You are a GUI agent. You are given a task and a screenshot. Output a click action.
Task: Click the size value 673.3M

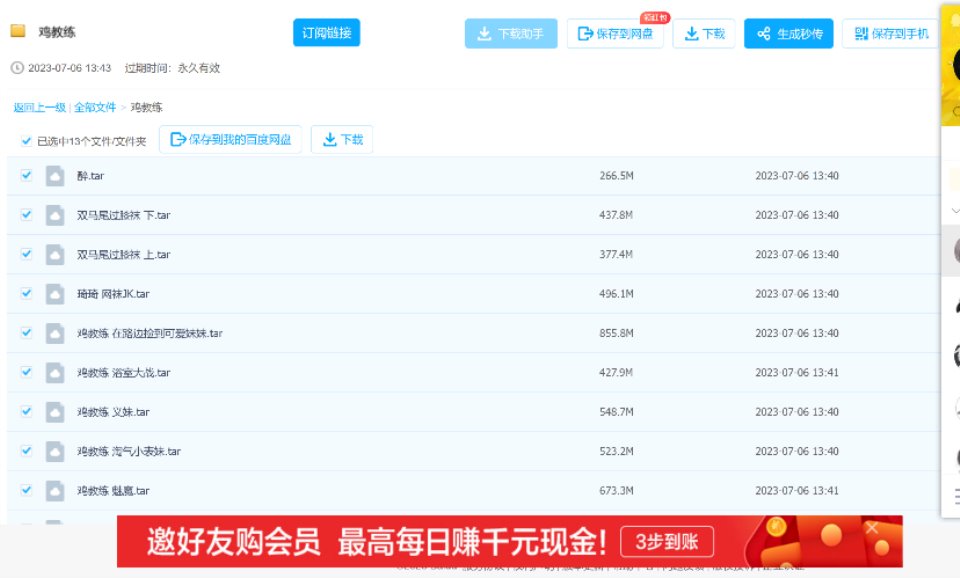(617, 490)
